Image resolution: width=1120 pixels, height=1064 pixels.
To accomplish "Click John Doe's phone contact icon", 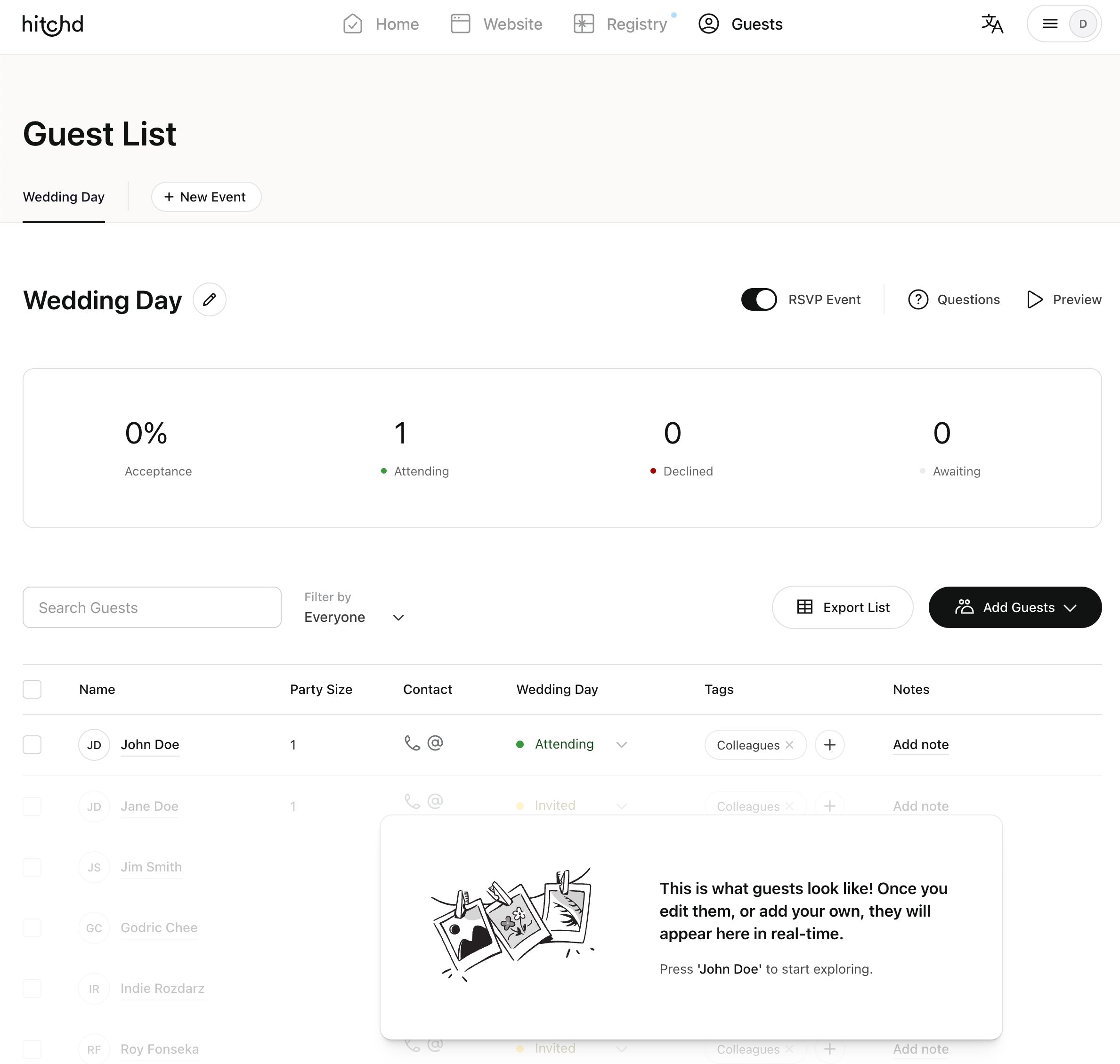I will pos(412,743).
